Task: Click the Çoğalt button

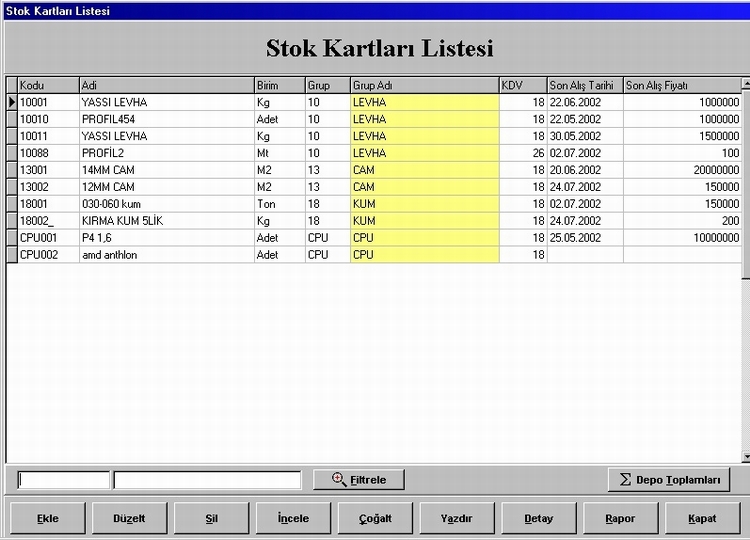Action: (375, 518)
